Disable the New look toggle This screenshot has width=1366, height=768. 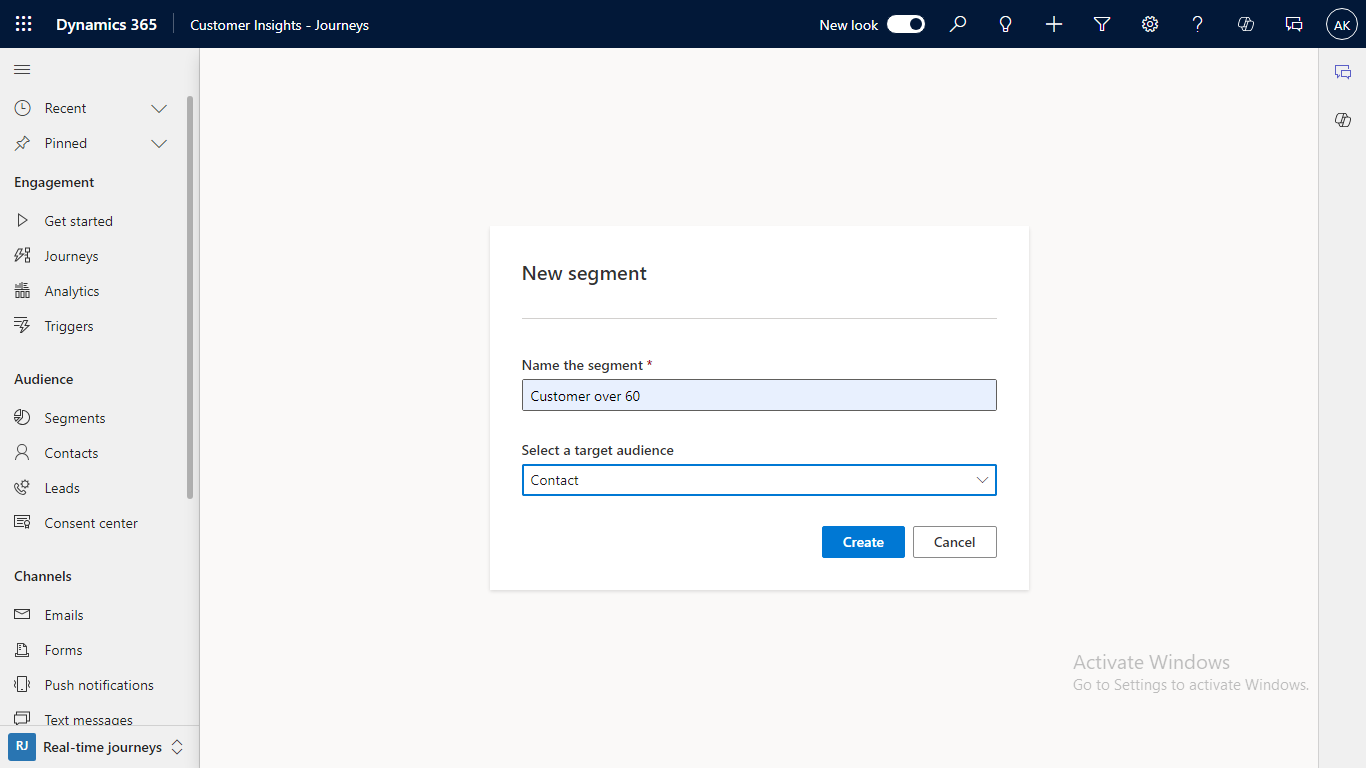[905, 24]
